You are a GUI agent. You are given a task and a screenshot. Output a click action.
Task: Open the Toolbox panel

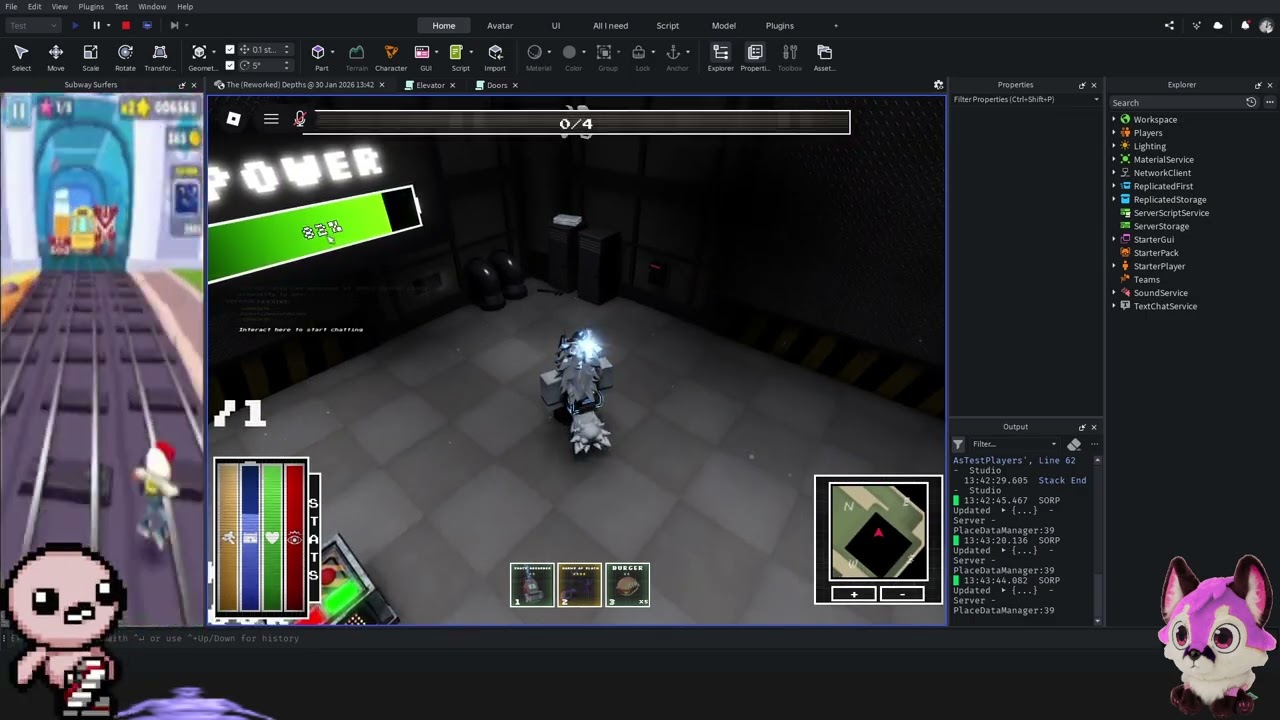coord(790,58)
